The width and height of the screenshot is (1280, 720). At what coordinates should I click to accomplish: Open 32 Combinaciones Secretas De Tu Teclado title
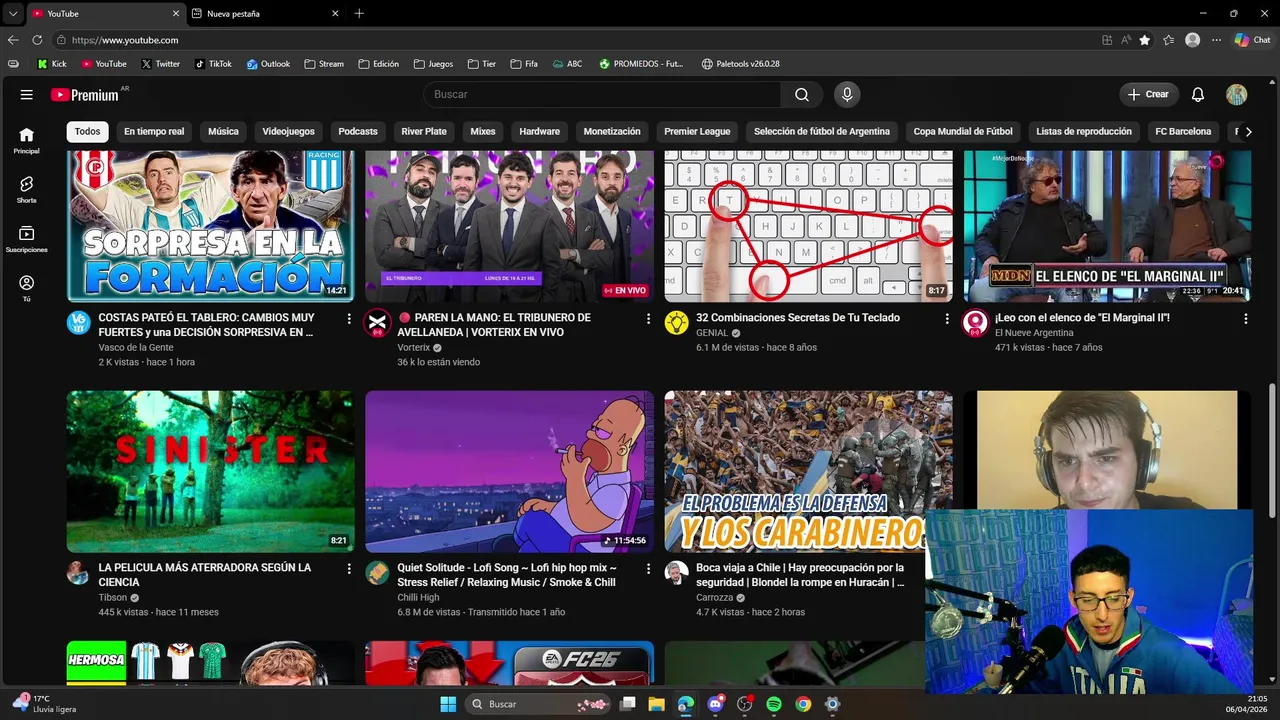coord(798,318)
